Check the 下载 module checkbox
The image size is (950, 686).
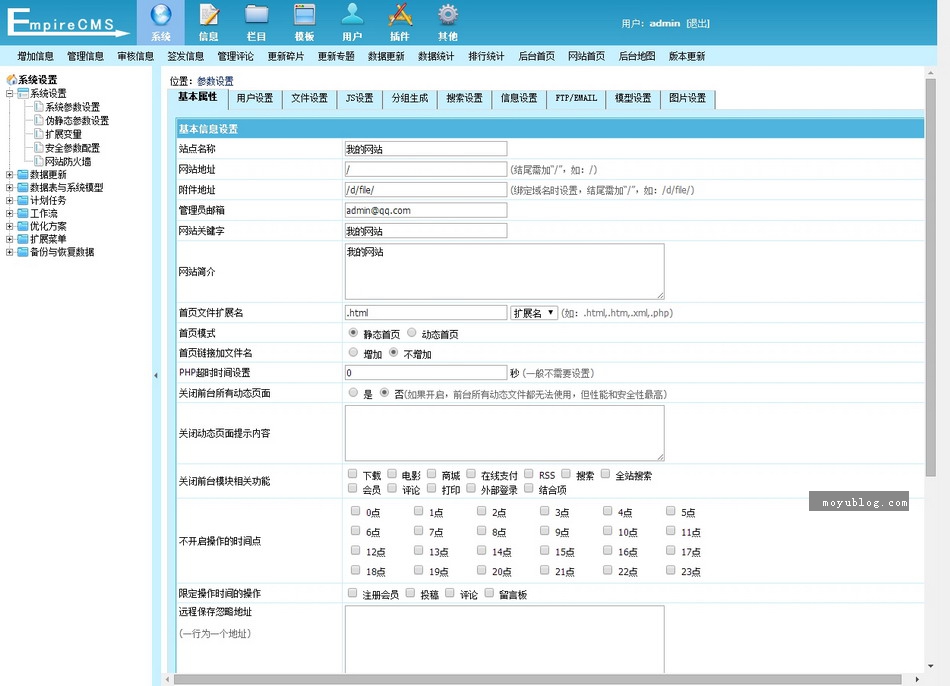tap(353, 474)
